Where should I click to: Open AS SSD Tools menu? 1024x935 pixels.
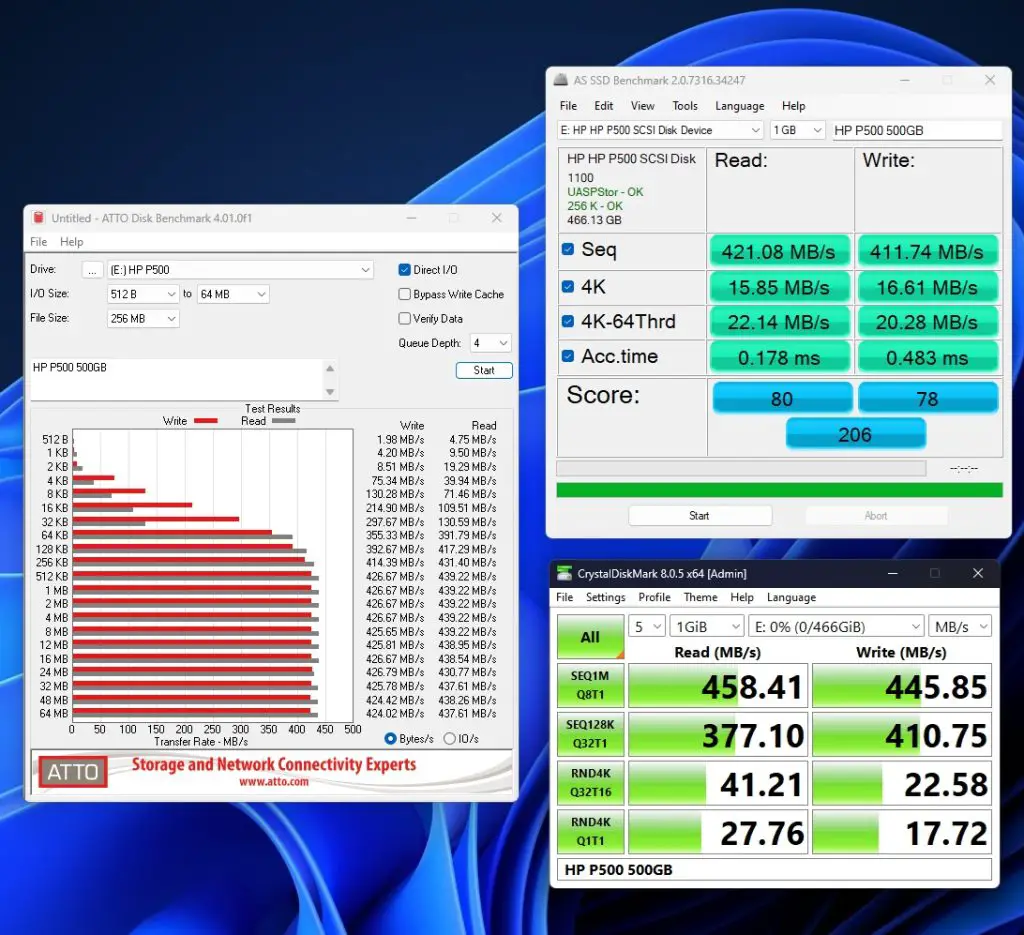pos(685,106)
